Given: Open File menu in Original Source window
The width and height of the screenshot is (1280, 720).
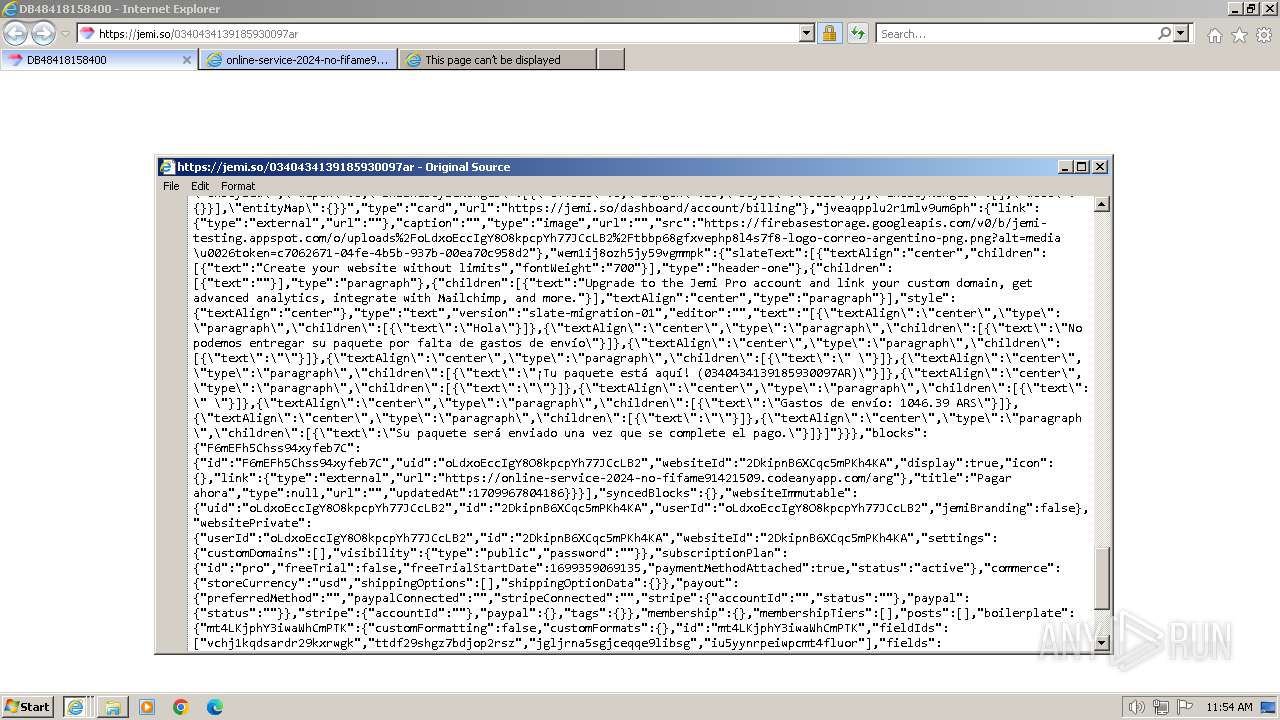Looking at the screenshot, I should (171, 186).
